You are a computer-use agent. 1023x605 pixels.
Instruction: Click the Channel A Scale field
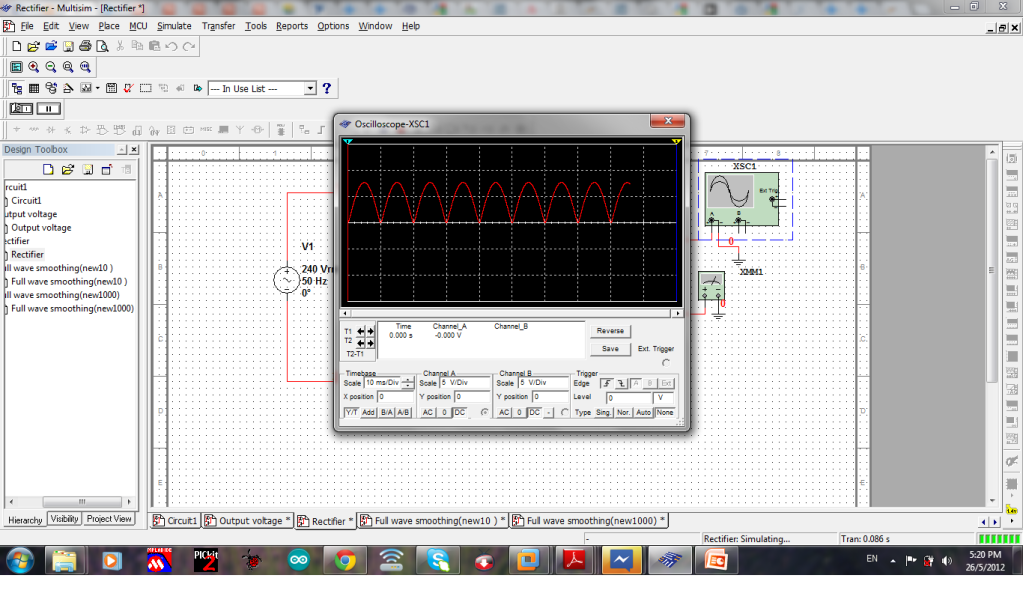pos(464,383)
